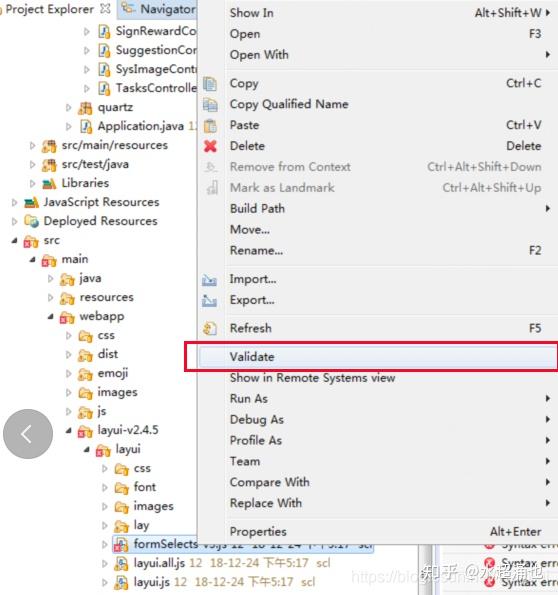Click the Paste clipboard icon
Screen dimensions: 558x595
pos(210,125)
